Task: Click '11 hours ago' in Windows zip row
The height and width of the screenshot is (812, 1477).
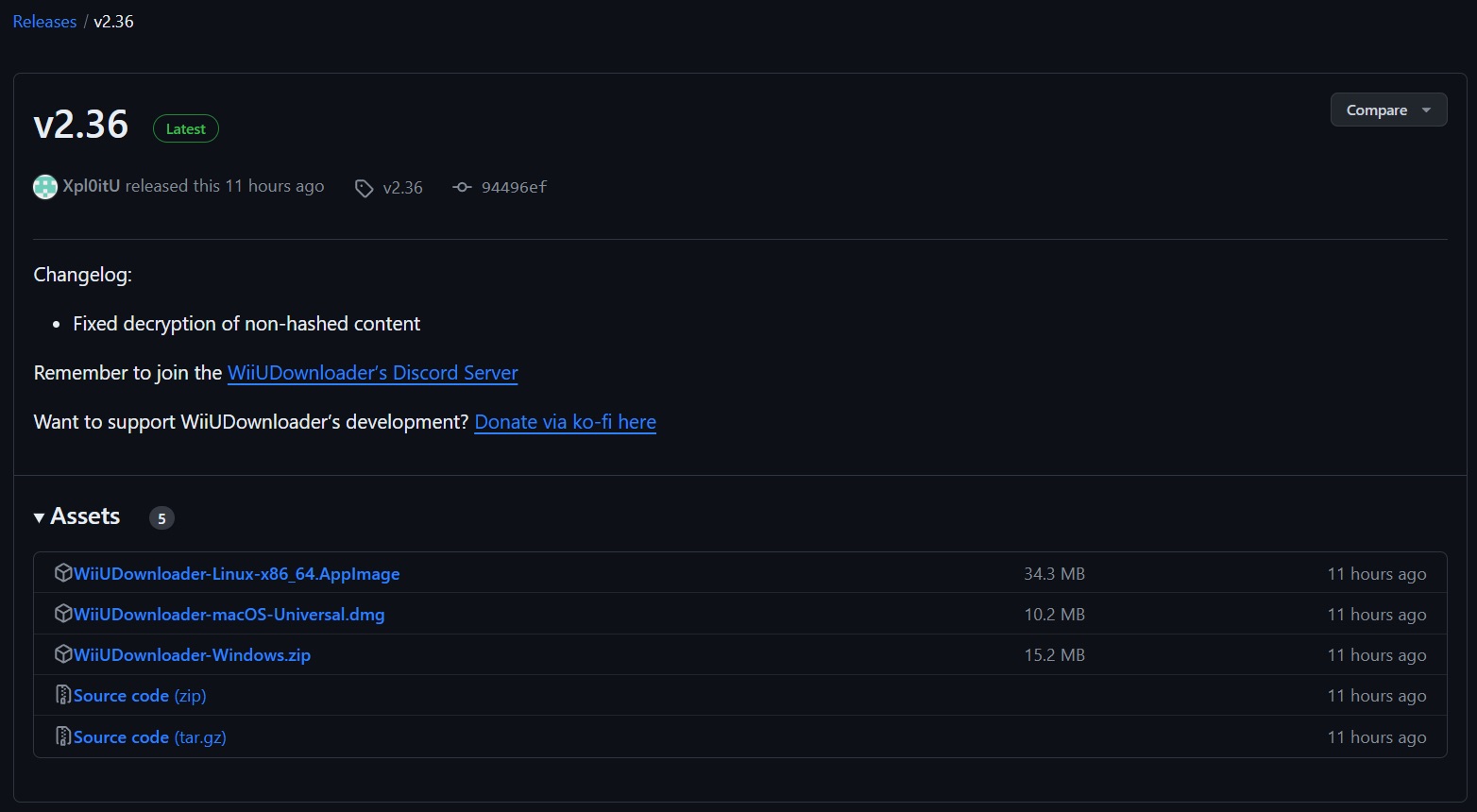Action: point(1377,655)
